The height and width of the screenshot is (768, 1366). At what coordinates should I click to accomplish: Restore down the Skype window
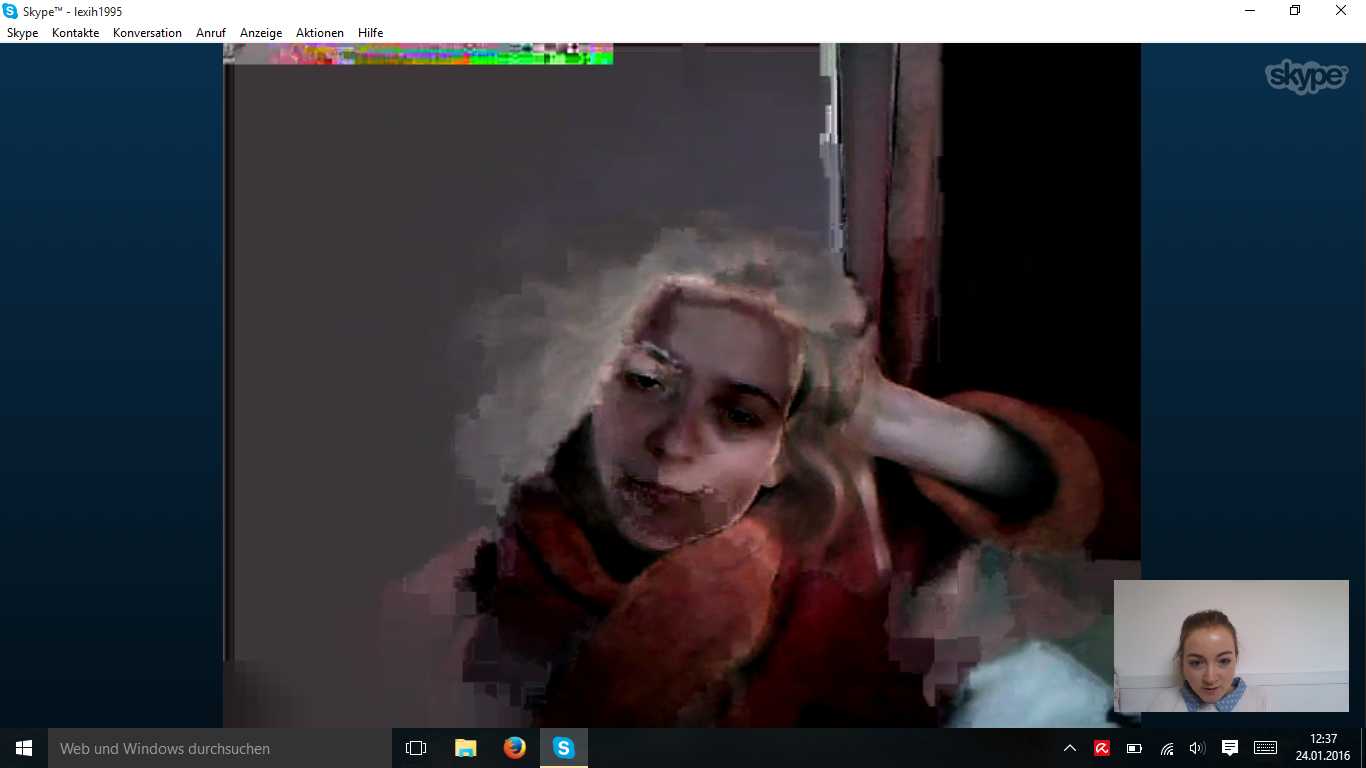(x=1295, y=11)
